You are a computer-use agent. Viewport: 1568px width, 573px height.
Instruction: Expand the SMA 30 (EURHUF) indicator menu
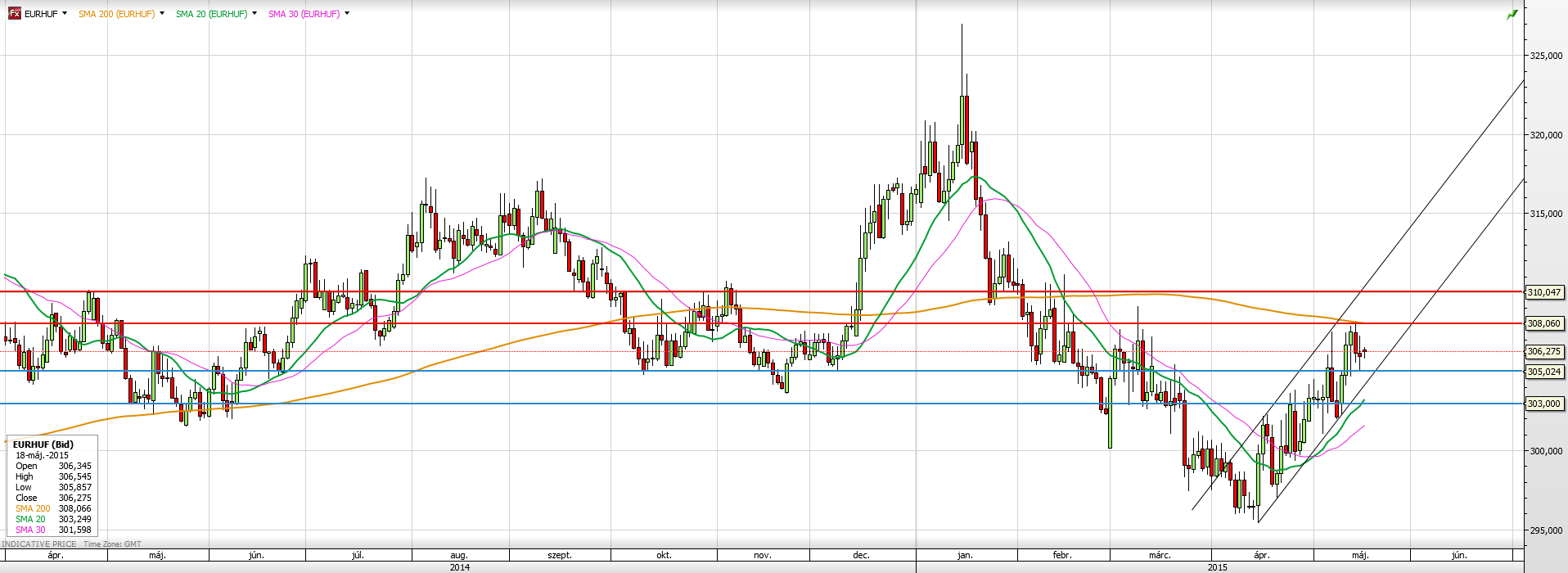(347, 14)
